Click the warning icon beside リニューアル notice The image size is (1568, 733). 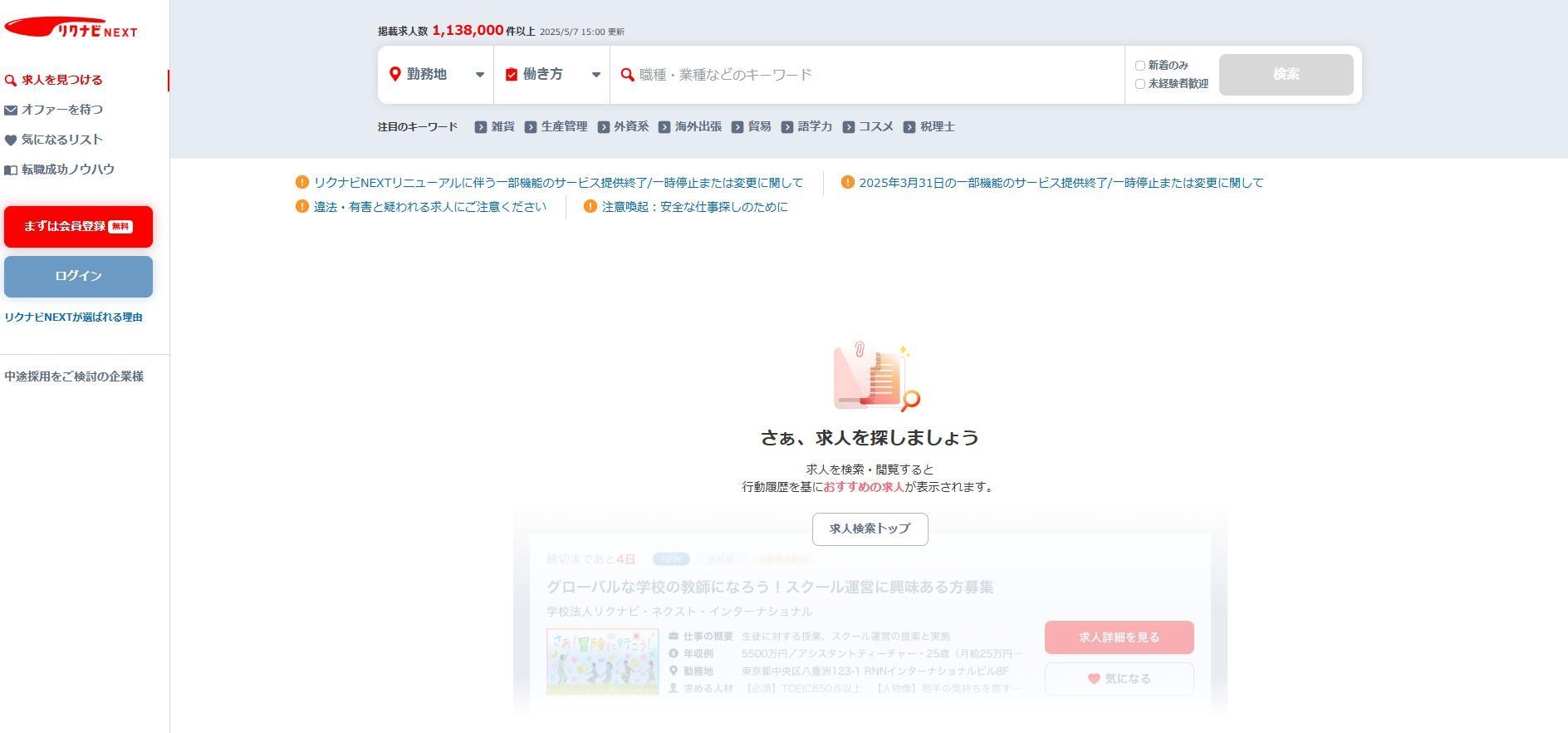[302, 182]
